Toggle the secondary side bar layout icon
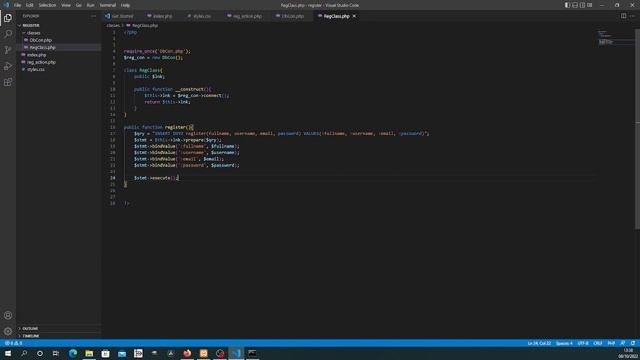This screenshot has width=640, height=360. [x=582, y=5]
